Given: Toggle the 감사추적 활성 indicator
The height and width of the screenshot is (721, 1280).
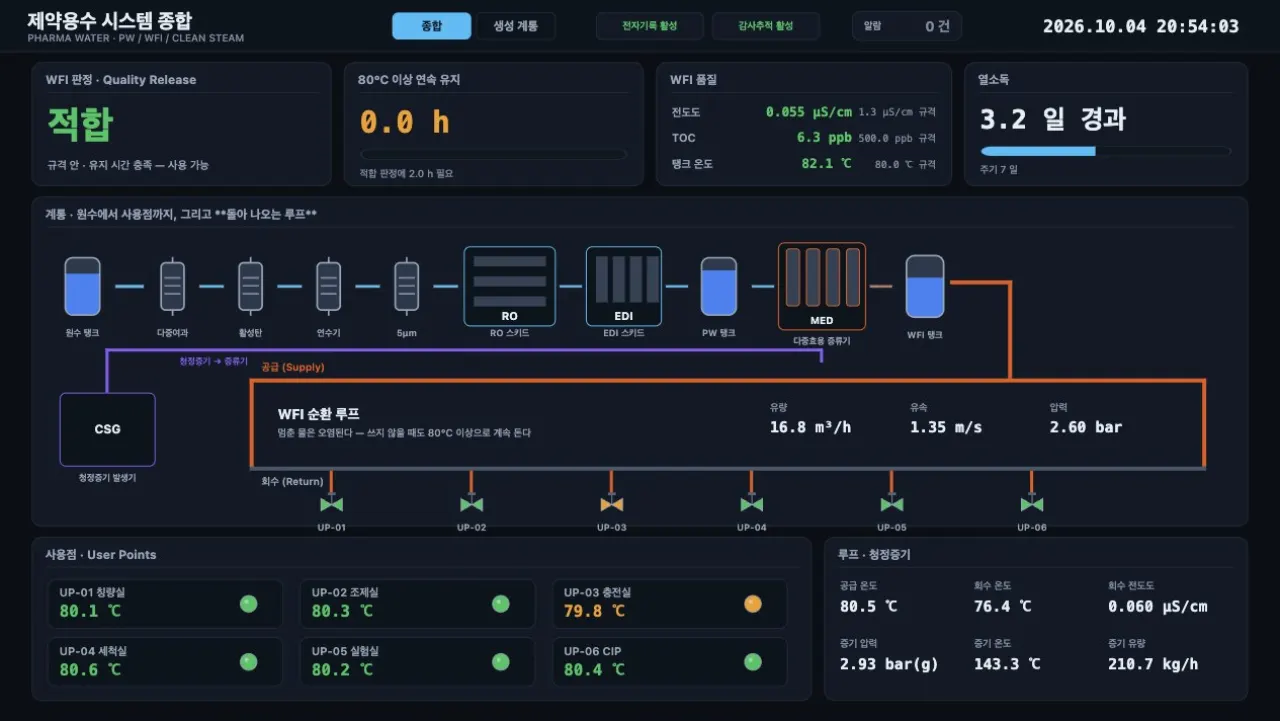Looking at the screenshot, I should pos(766,26).
